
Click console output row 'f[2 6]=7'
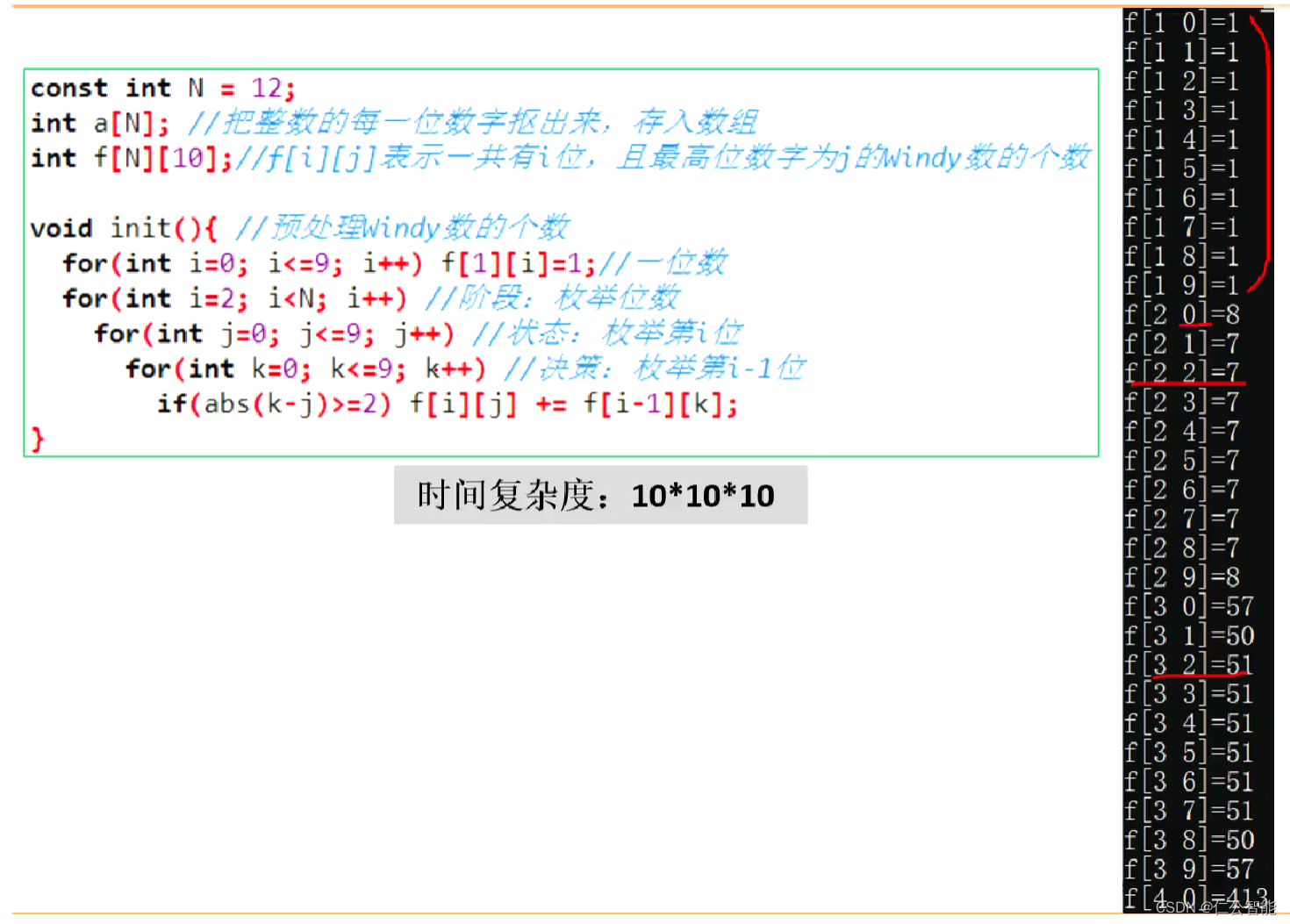[x=1182, y=490]
